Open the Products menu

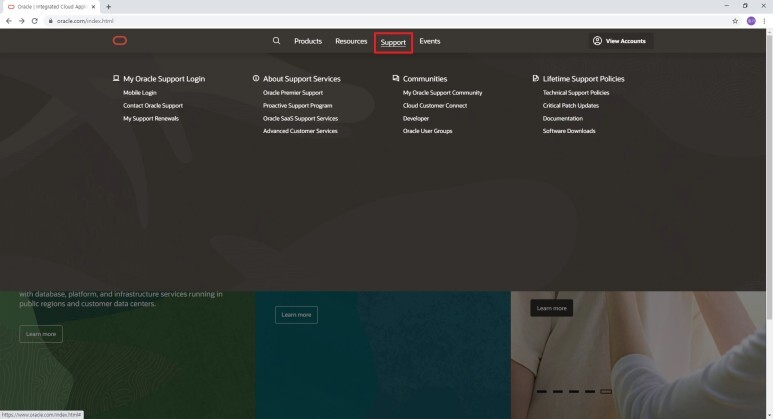click(x=308, y=41)
